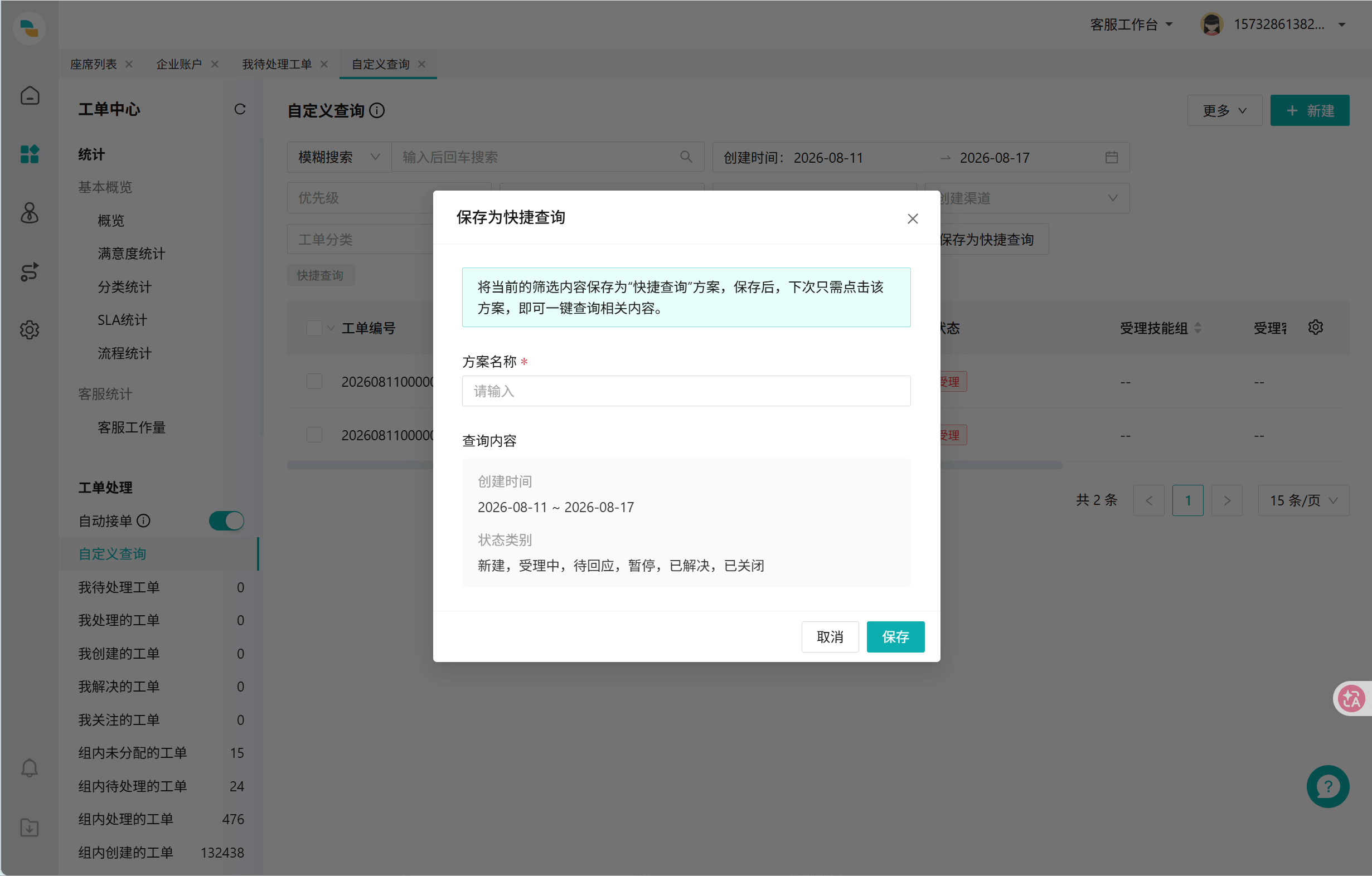Click the home icon in left sidebar
This screenshot has width=1372, height=876.
[30, 96]
